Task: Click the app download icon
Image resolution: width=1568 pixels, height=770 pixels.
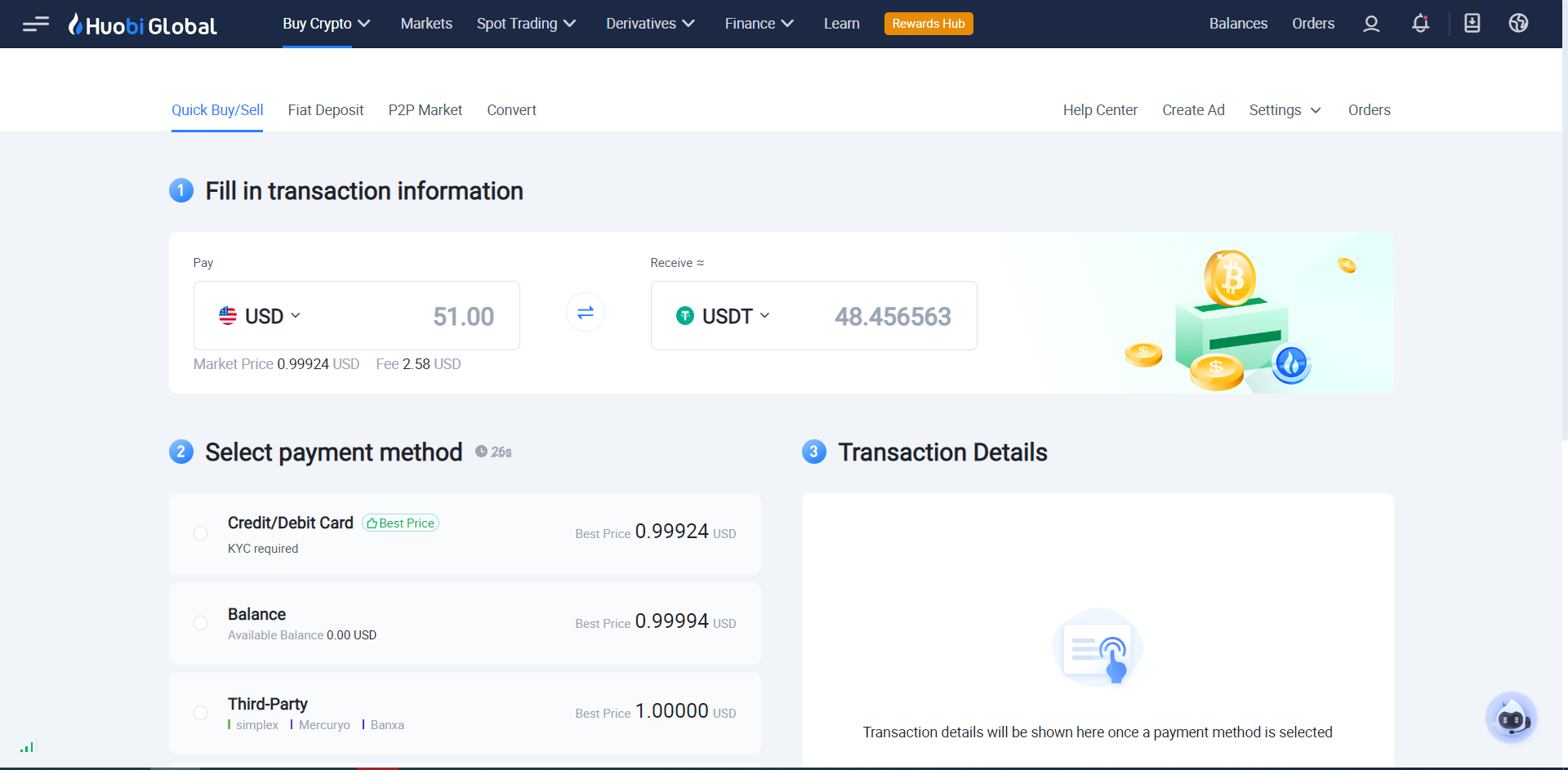Action: (1472, 23)
